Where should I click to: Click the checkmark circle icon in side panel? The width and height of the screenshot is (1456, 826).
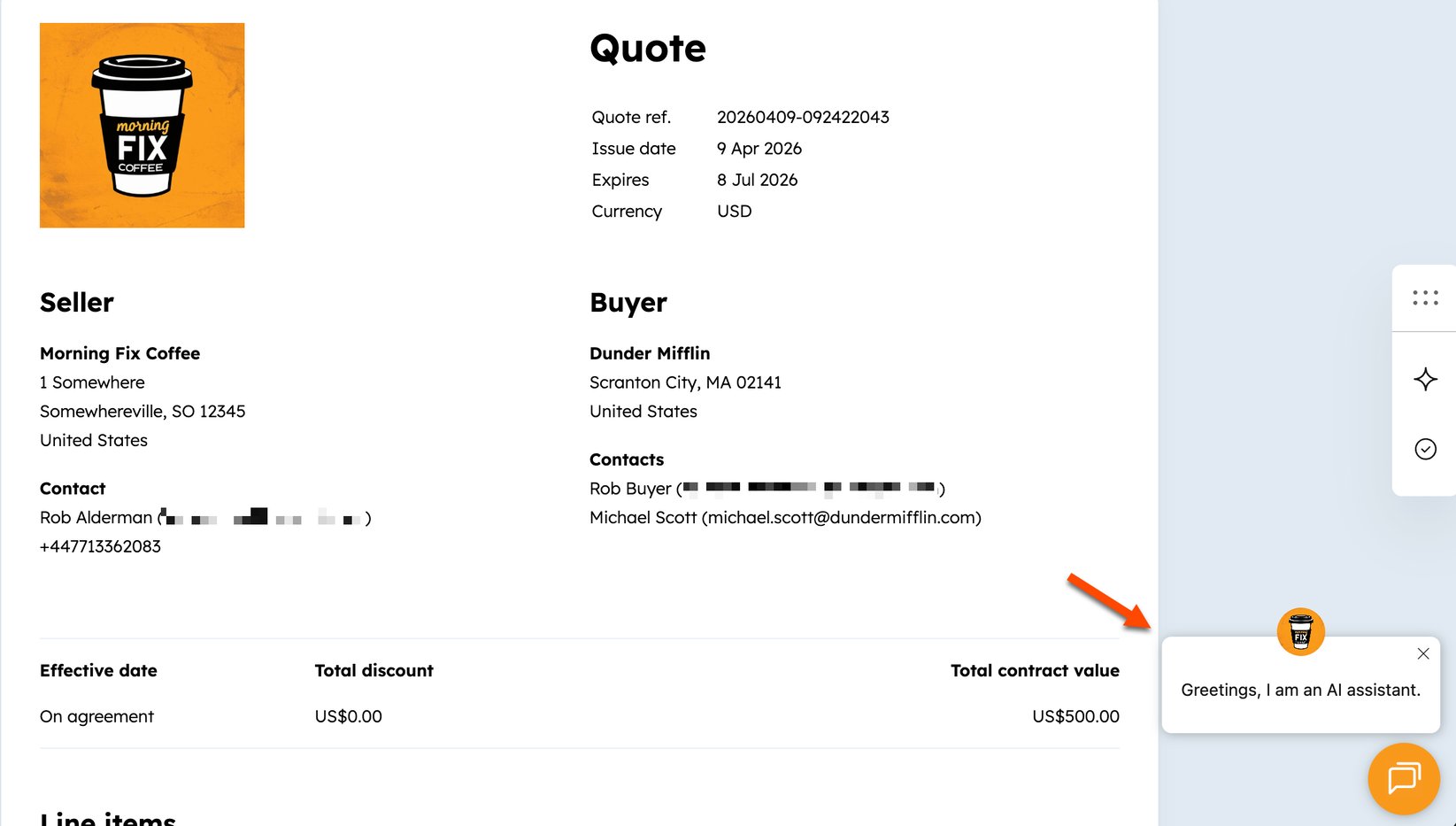point(1425,449)
